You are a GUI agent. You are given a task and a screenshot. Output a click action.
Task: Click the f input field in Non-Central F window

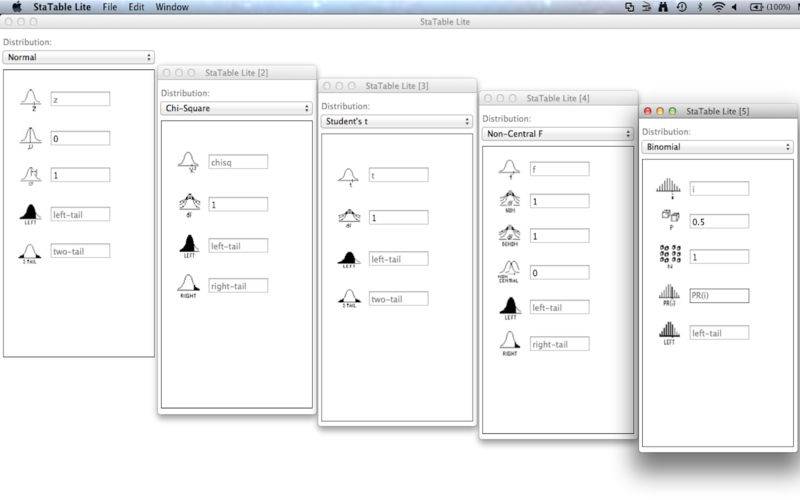560,169
